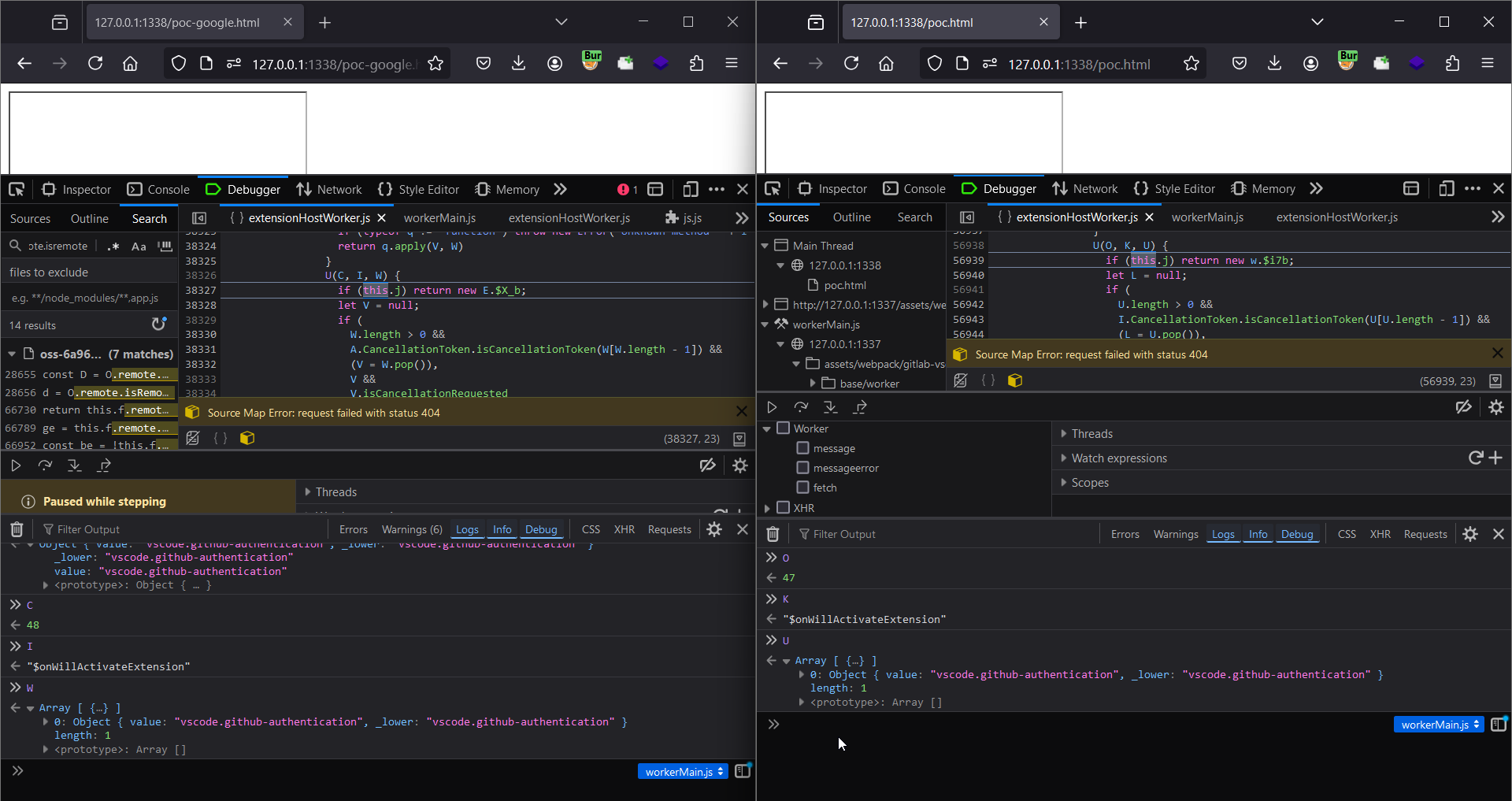
Task: Toggle whole word match in left search
Action: pos(165,246)
